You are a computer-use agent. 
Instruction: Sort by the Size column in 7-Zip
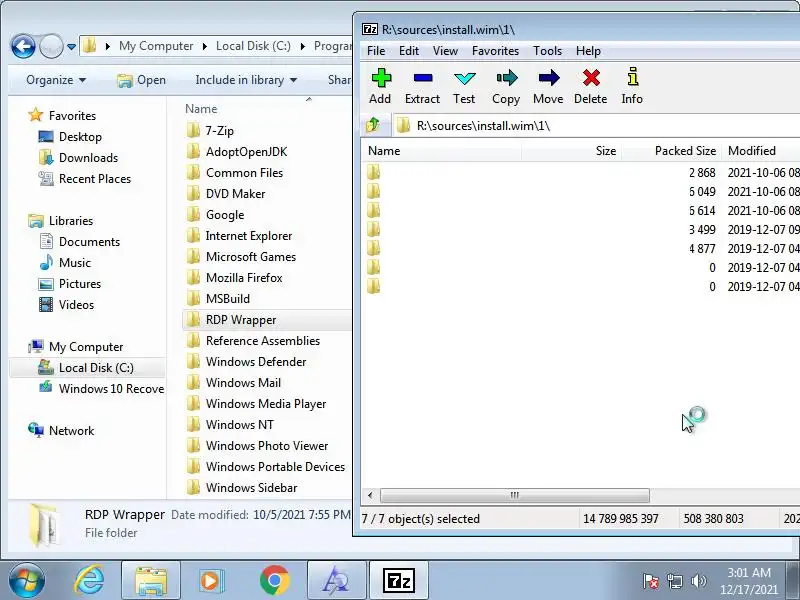[571, 151]
